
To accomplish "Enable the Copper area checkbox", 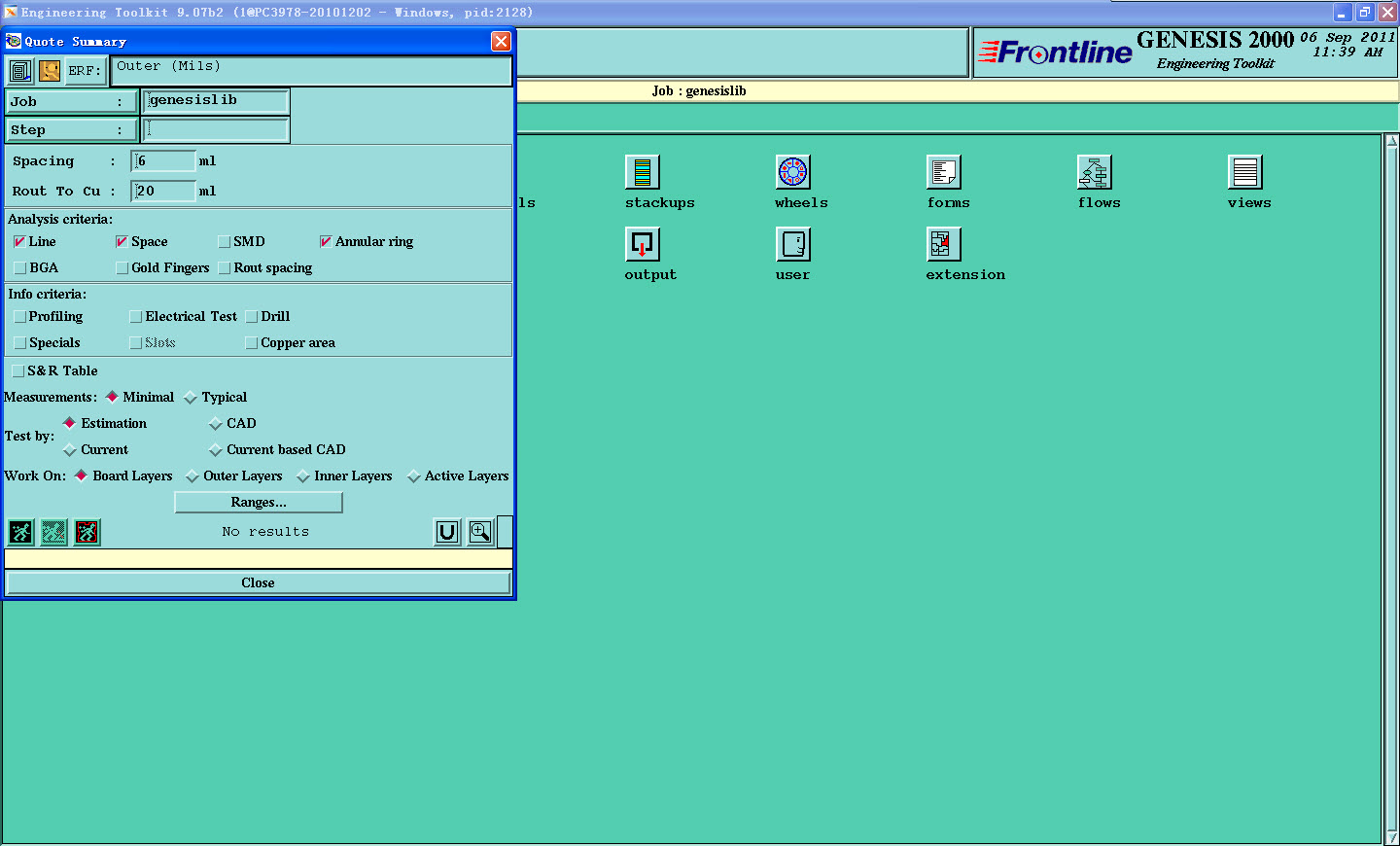I will pos(252,343).
